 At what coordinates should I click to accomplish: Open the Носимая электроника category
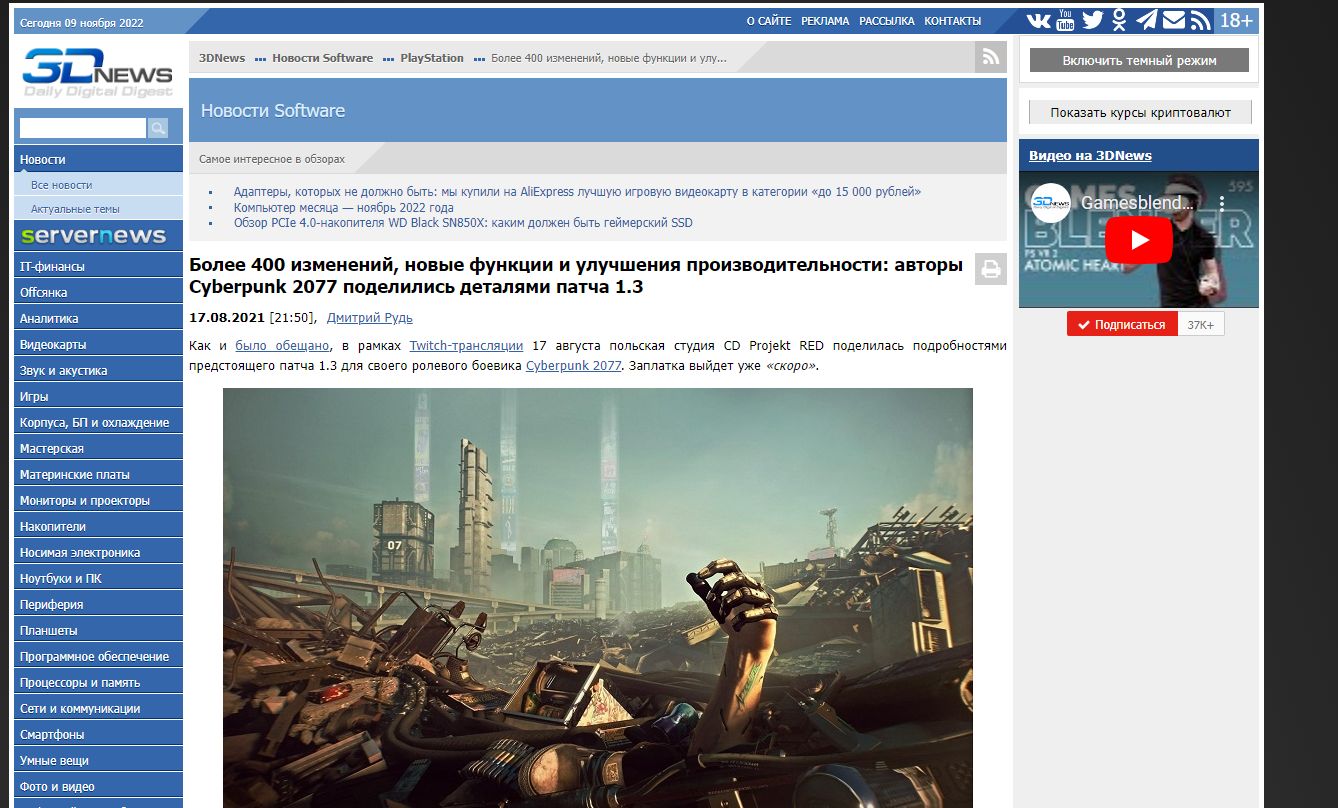[98, 552]
